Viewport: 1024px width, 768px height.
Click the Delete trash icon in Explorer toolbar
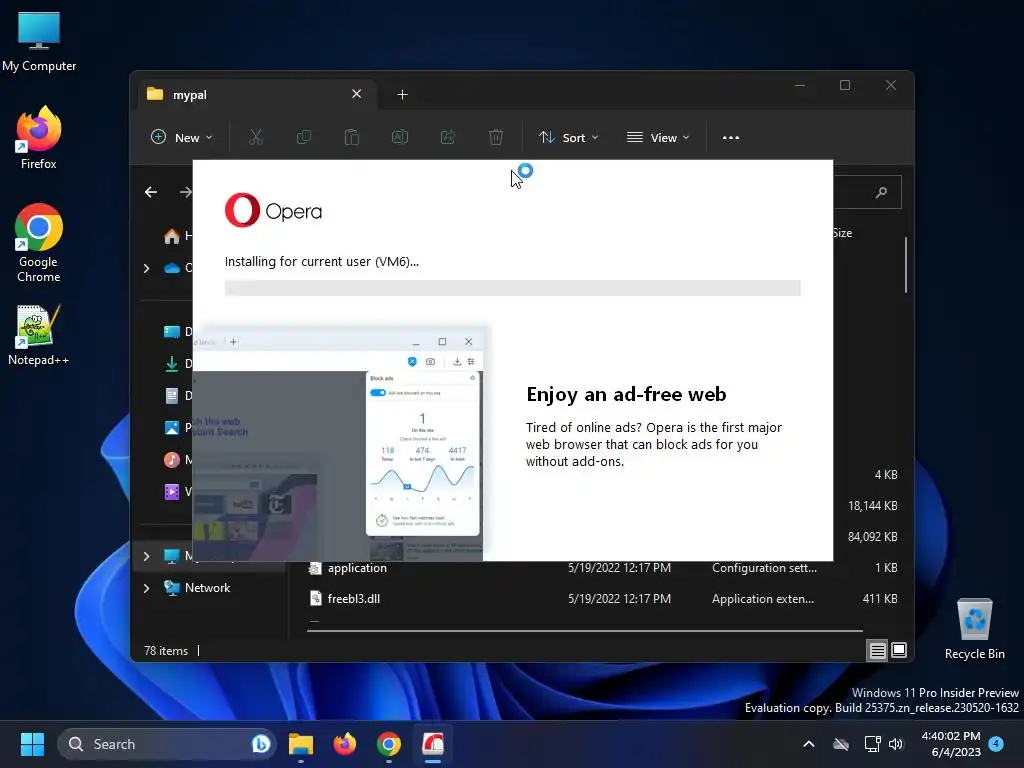tap(496, 137)
